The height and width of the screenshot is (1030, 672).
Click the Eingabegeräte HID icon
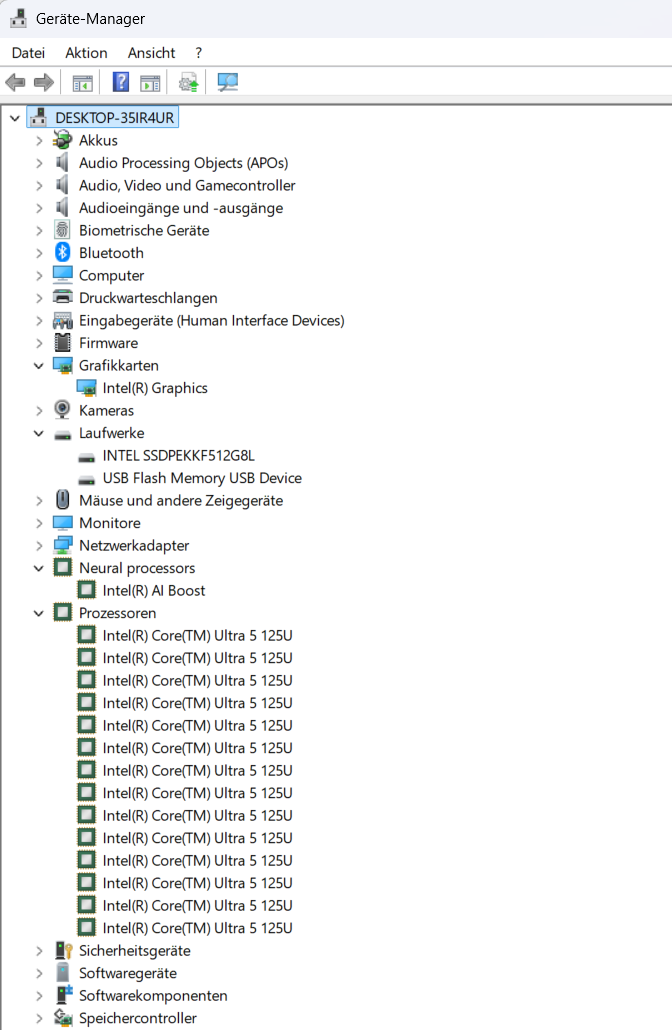coord(62,320)
